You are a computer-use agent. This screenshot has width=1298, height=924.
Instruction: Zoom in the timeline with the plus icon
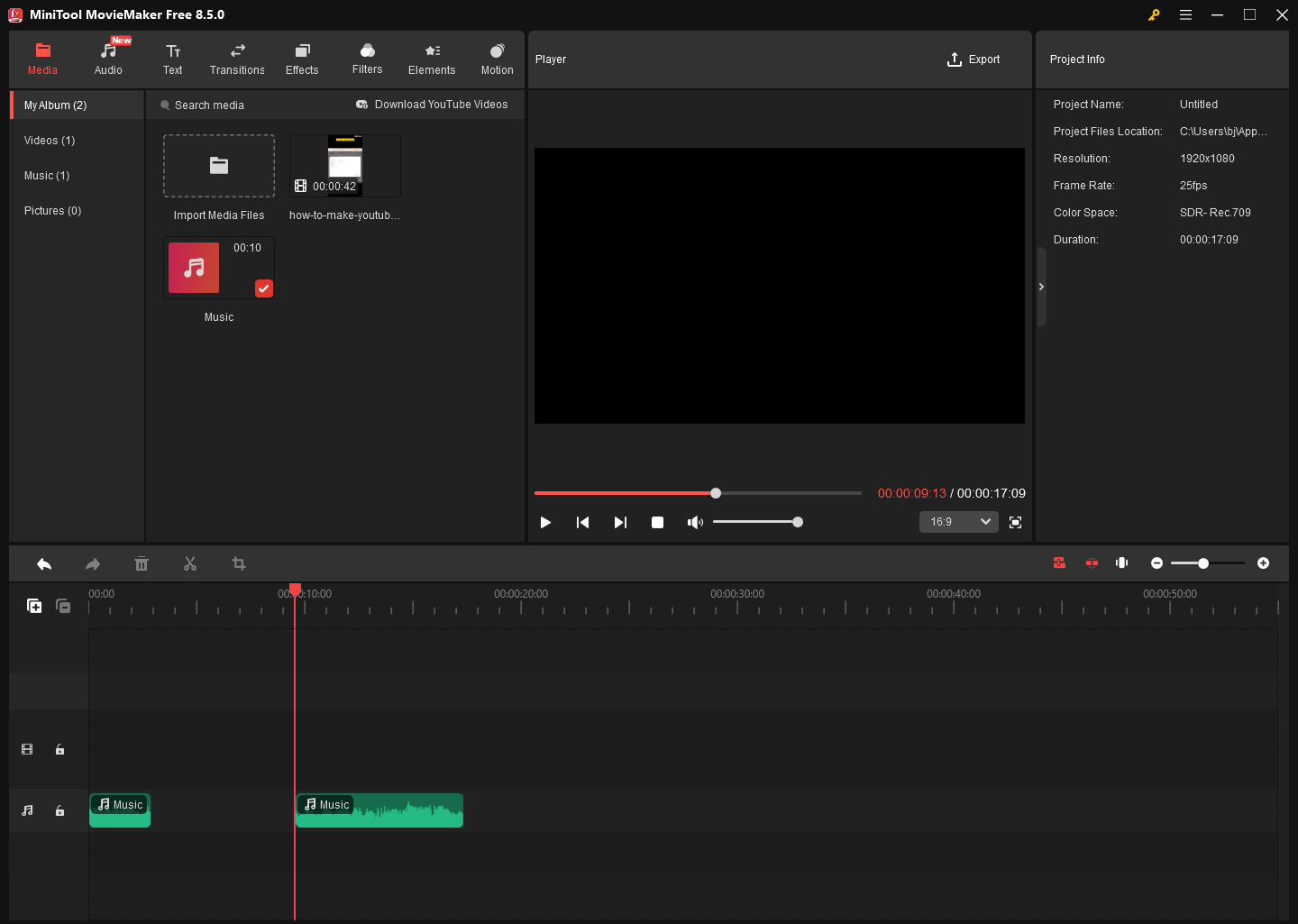coord(1263,563)
